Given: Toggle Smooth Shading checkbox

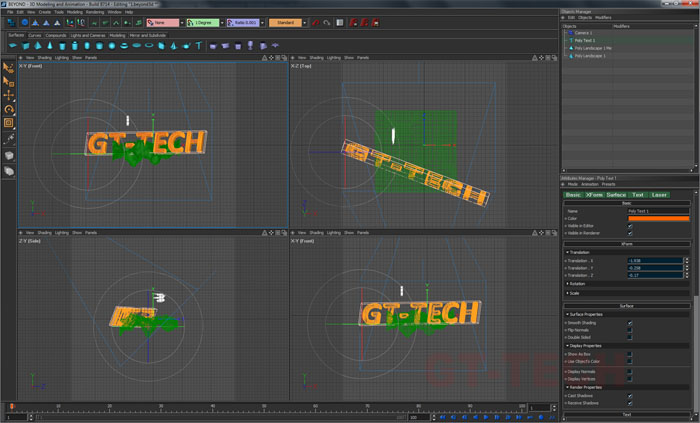Looking at the screenshot, I should pyautogui.click(x=630, y=323).
